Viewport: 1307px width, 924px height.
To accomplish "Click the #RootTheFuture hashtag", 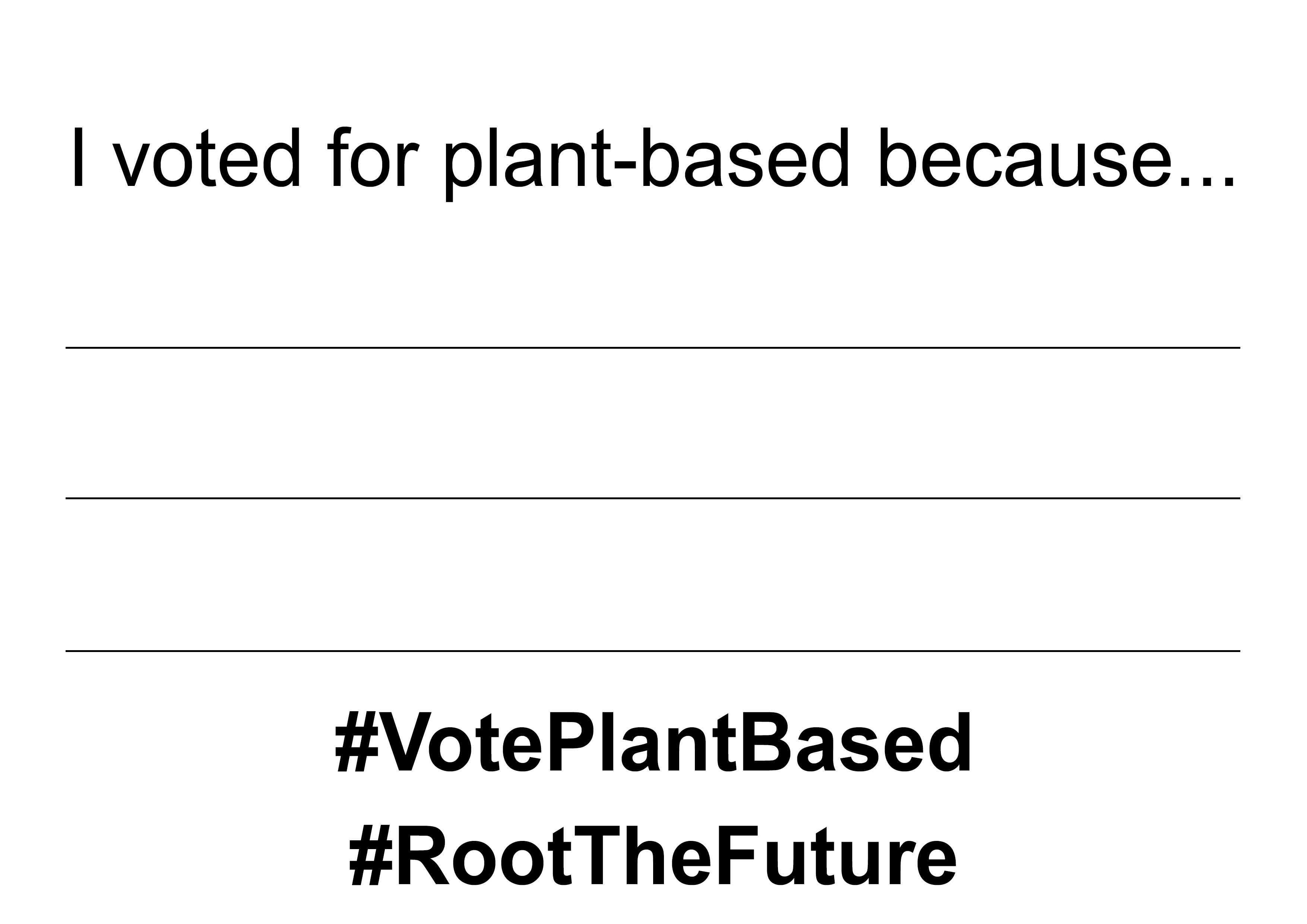I will (x=652, y=856).
